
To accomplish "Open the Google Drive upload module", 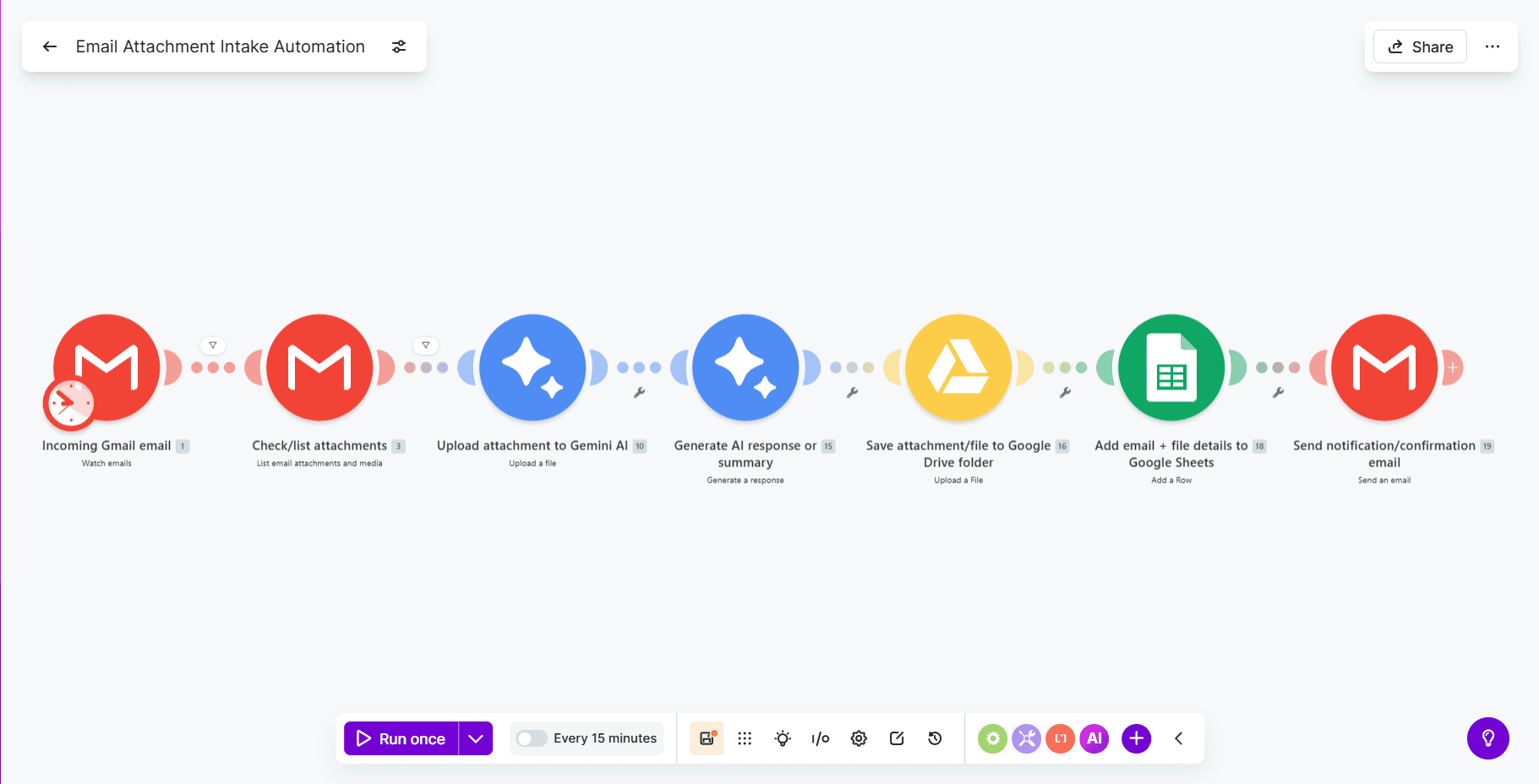I will (x=958, y=367).
